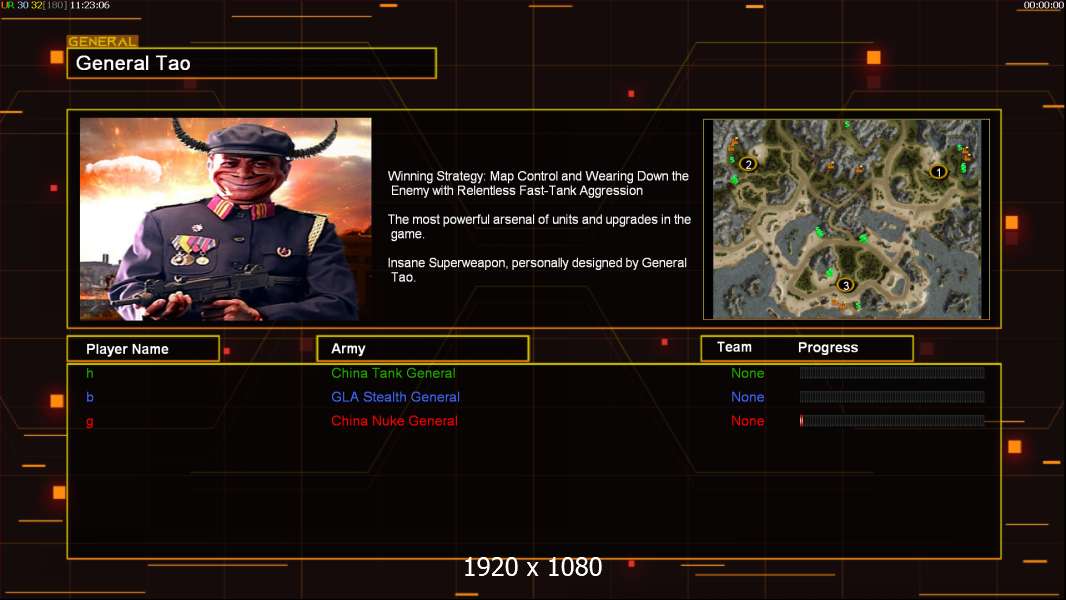The image size is (1066, 600).
Task: Click the map preview thumbnail
Action: pos(846,219)
